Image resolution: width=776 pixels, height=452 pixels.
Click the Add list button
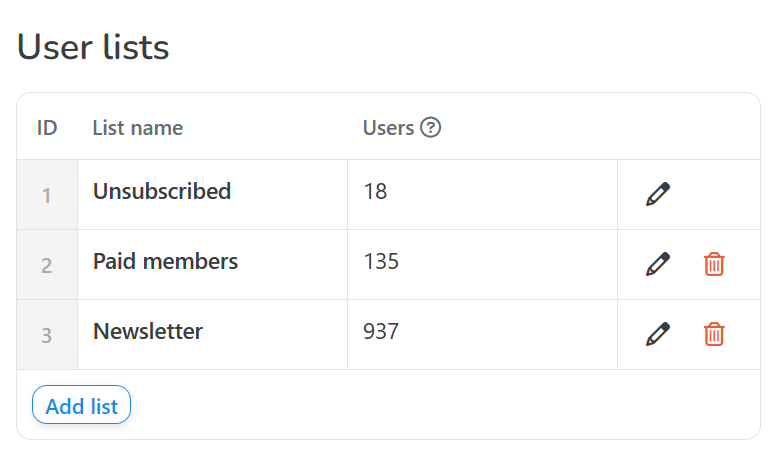point(82,404)
